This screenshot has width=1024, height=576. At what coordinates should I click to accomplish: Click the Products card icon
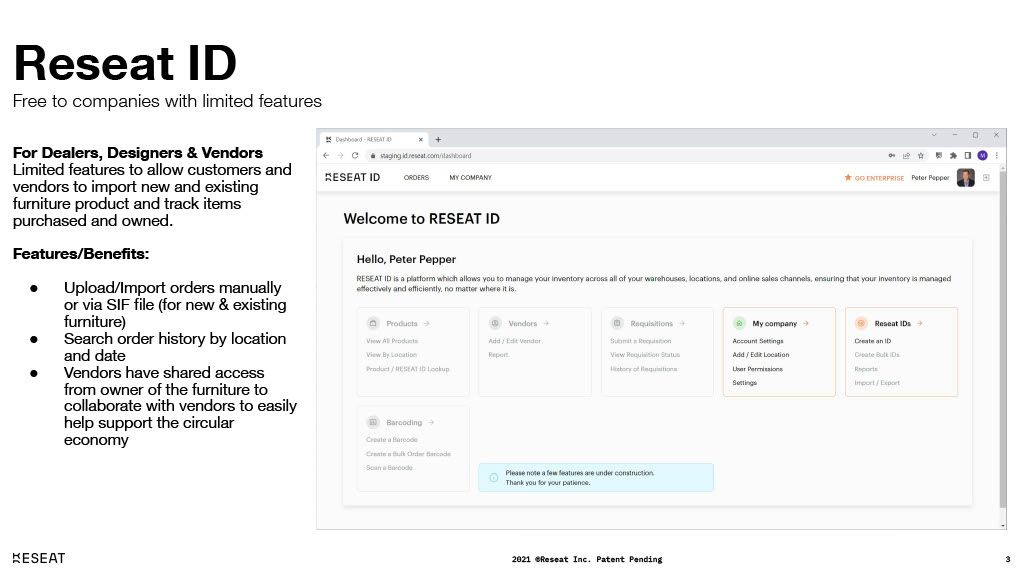(x=373, y=323)
